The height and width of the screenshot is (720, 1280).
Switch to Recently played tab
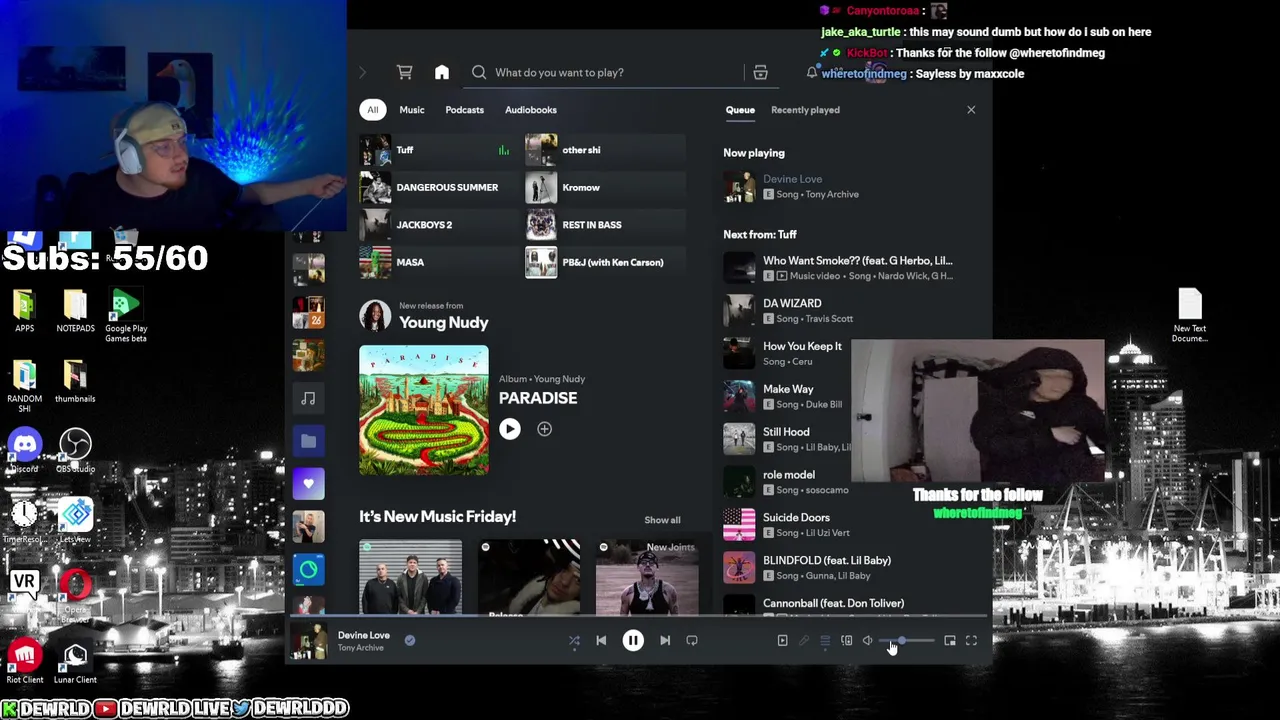point(805,110)
